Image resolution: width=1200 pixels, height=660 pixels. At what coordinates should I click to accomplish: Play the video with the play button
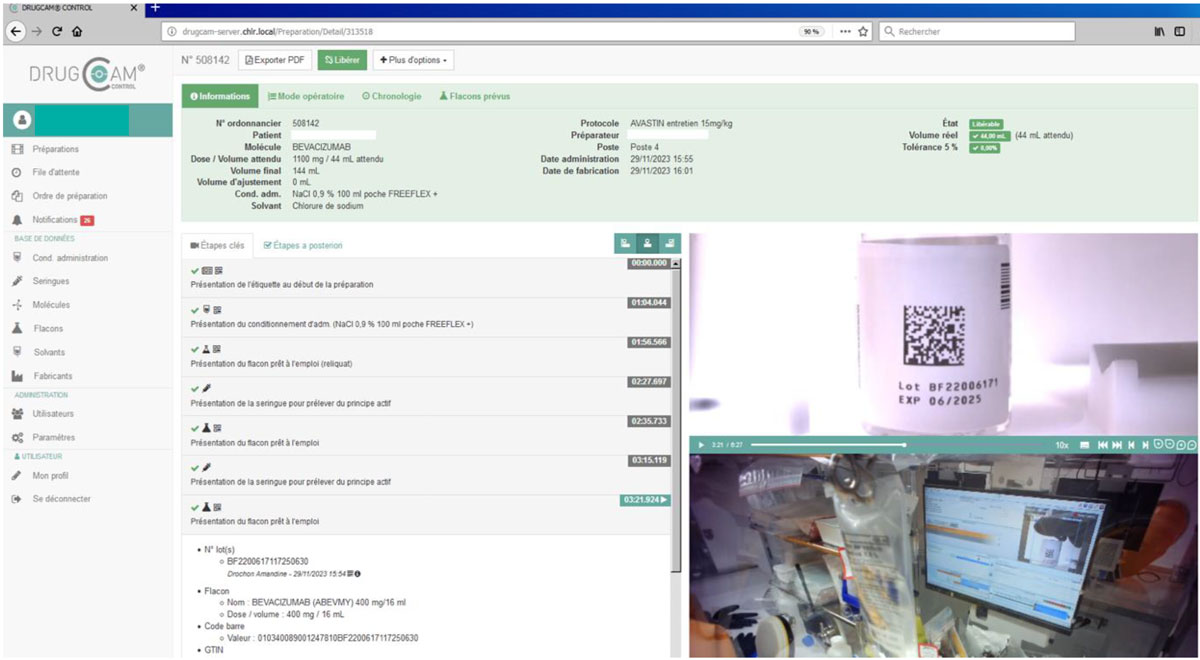701,445
